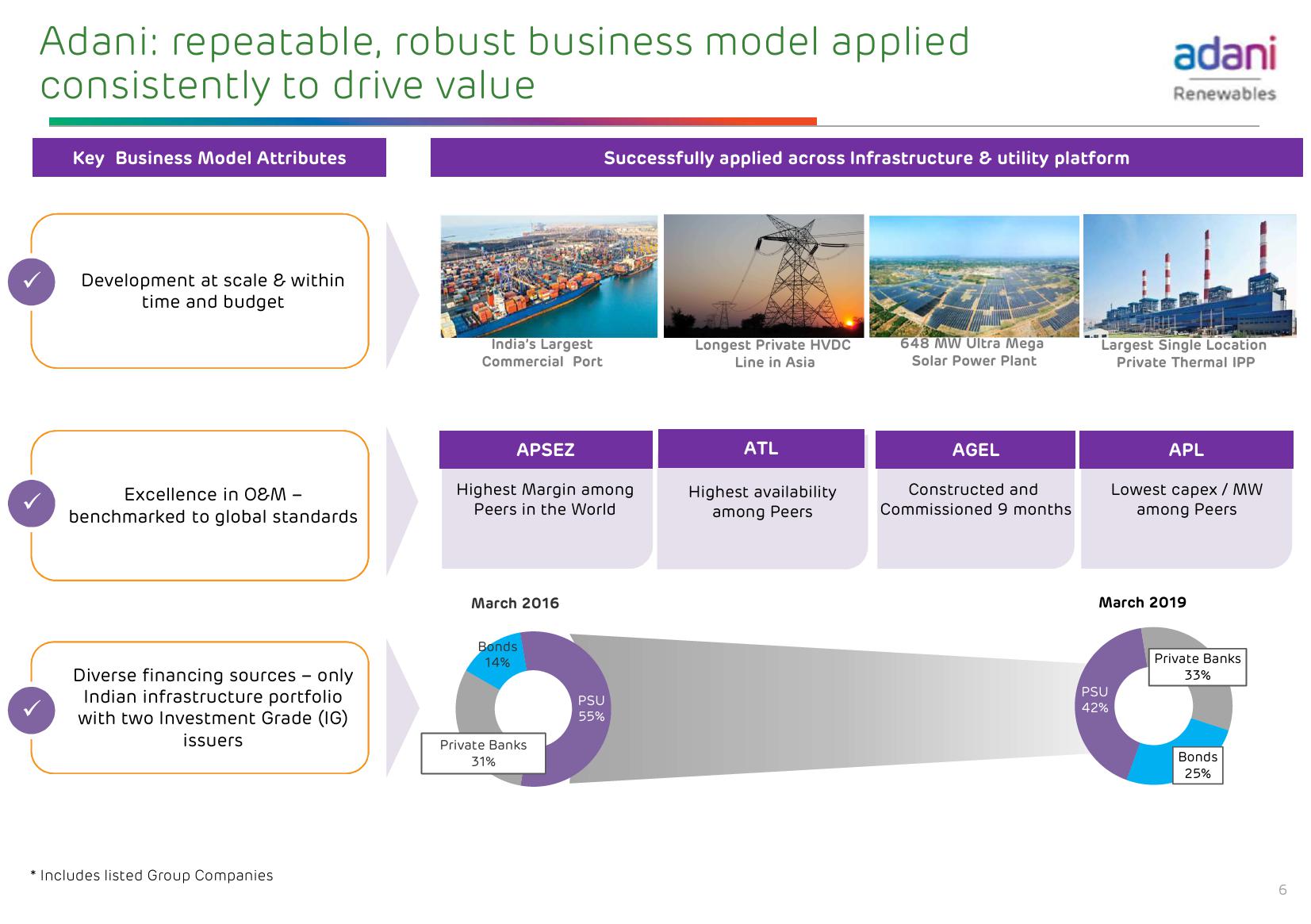Viewport: 1311px width, 924px height.
Task: Click the Bonds 25% label box
Action: 1198,765
